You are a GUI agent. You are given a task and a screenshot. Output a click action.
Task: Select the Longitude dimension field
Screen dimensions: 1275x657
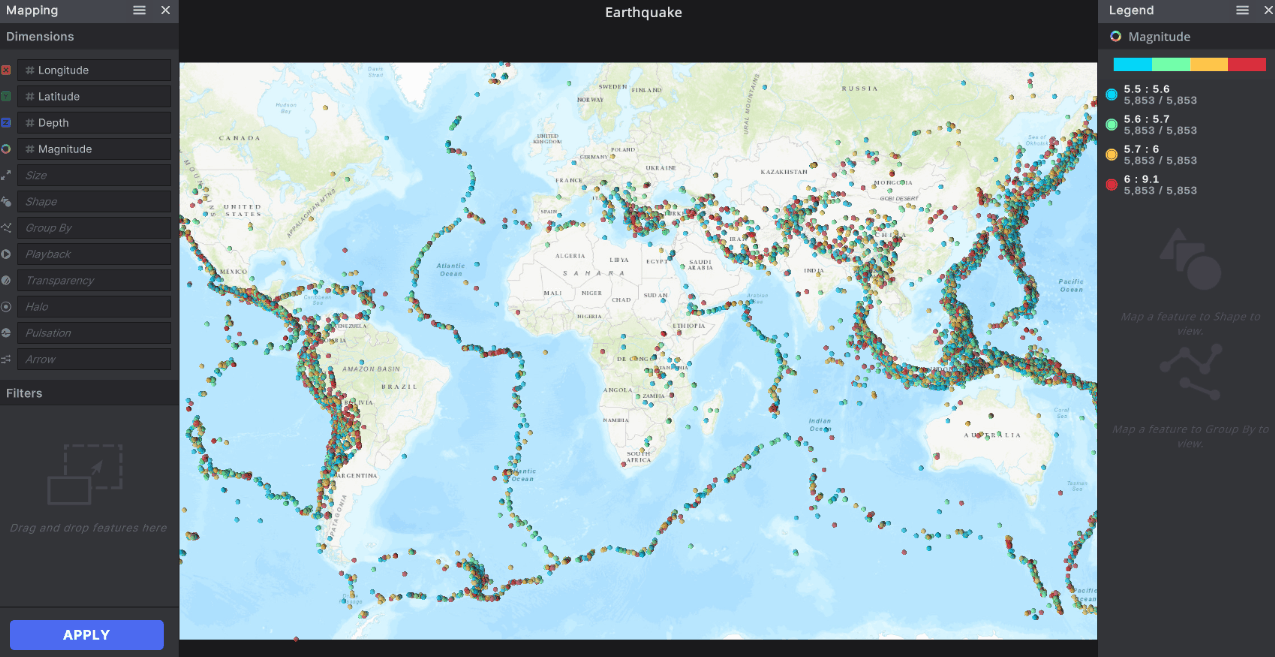click(x=94, y=70)
